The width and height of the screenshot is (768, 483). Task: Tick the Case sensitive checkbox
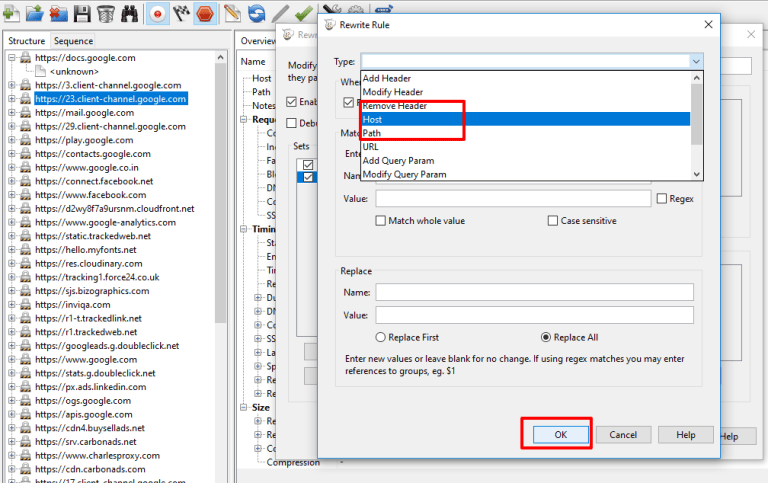tap(553, 221)
